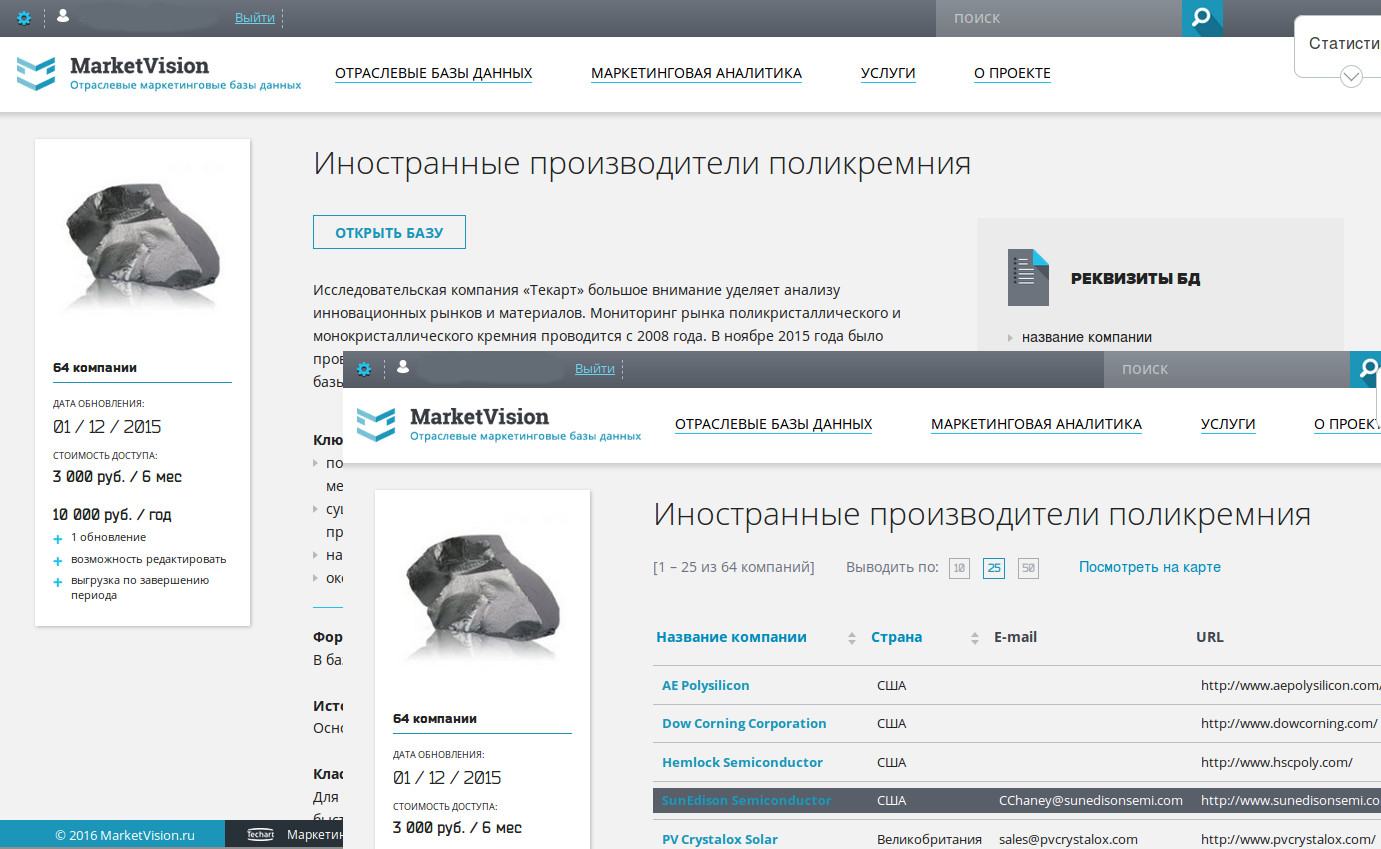This screenshot has width=1381, height=849.
Task: Open the AE Polysilicon company link
Action: (x=706, y=685)
